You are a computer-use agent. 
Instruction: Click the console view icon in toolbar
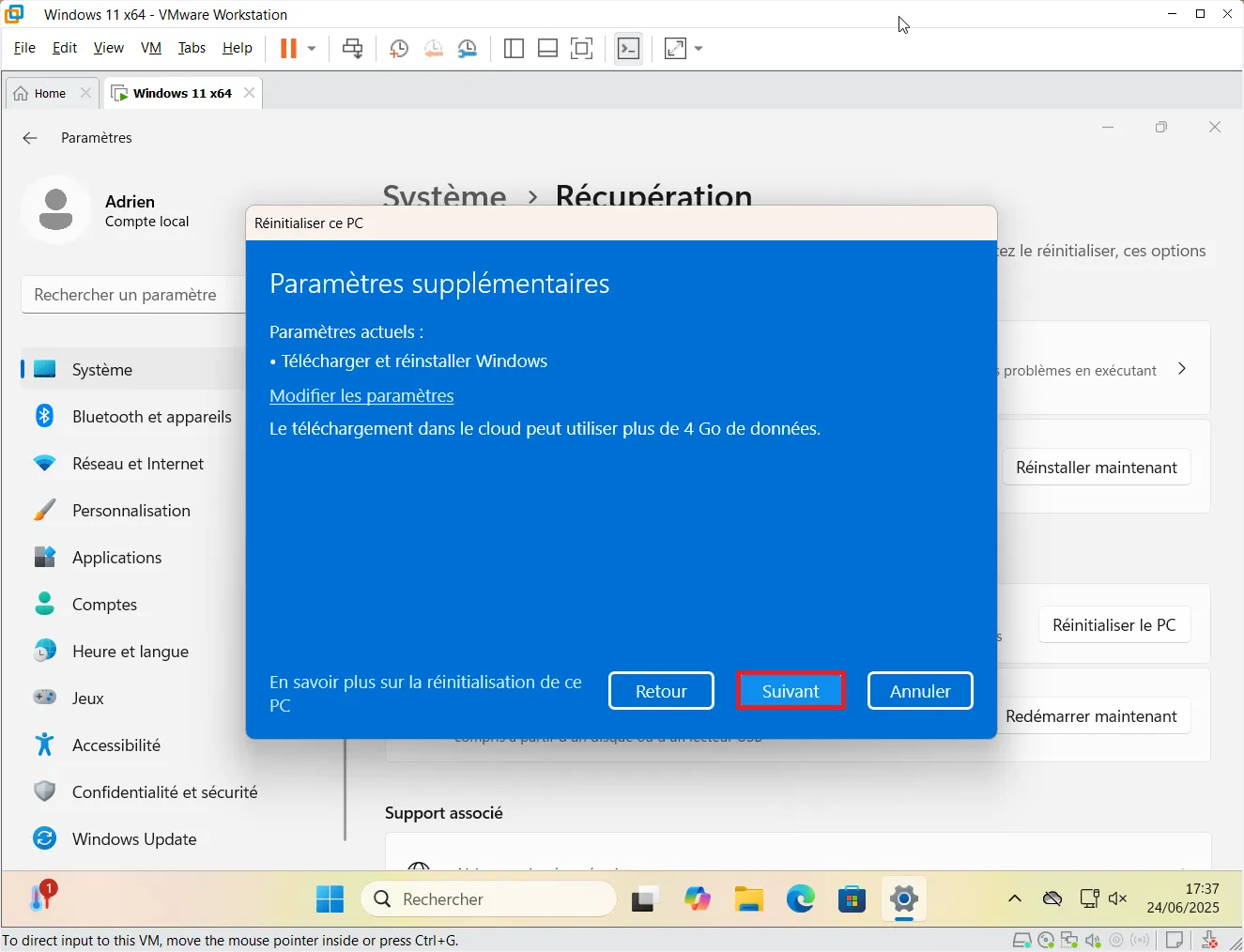[628, 49]
